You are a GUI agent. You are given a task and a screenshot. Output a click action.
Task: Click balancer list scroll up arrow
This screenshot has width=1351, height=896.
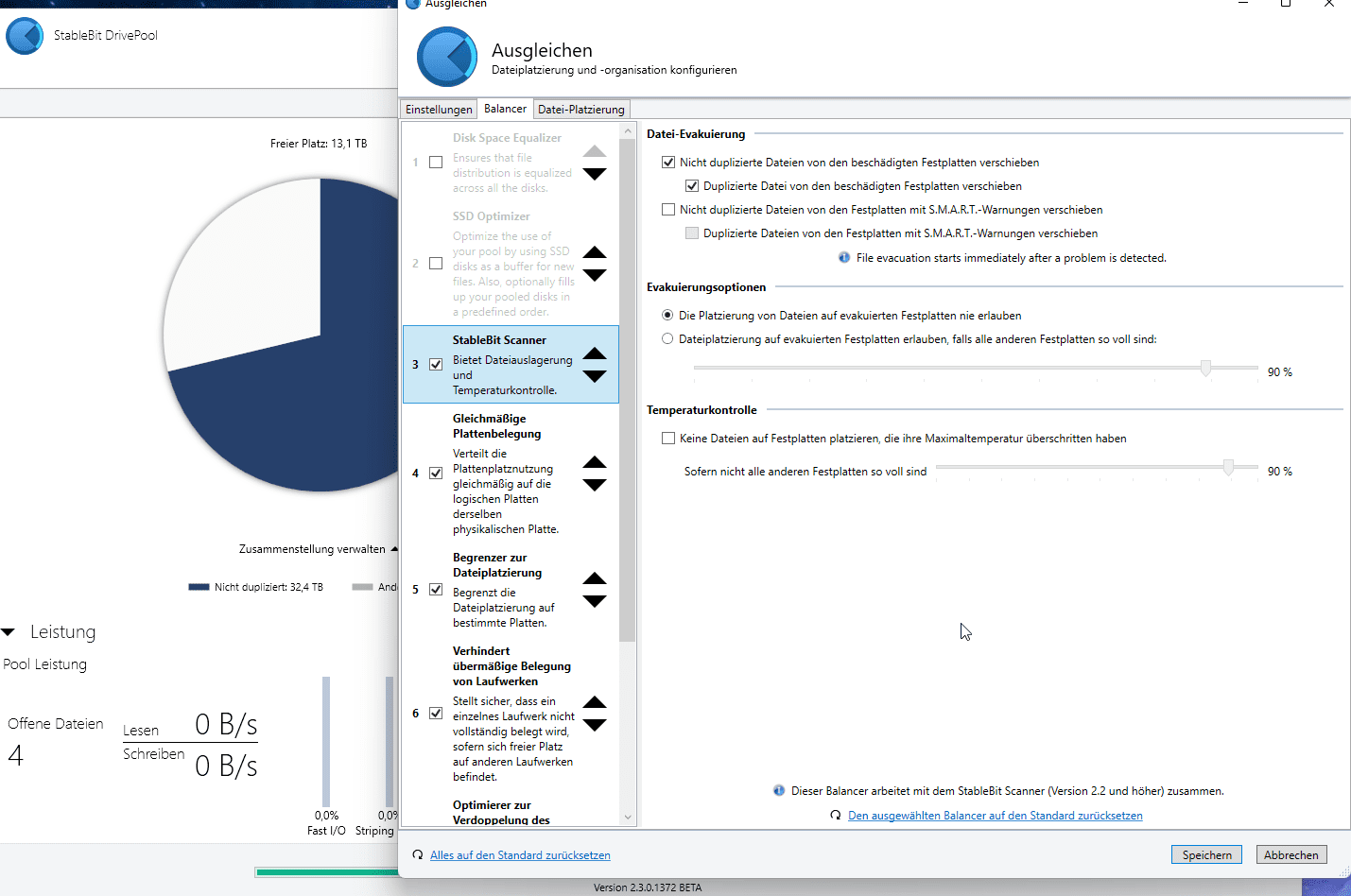[x=628, y=130]
